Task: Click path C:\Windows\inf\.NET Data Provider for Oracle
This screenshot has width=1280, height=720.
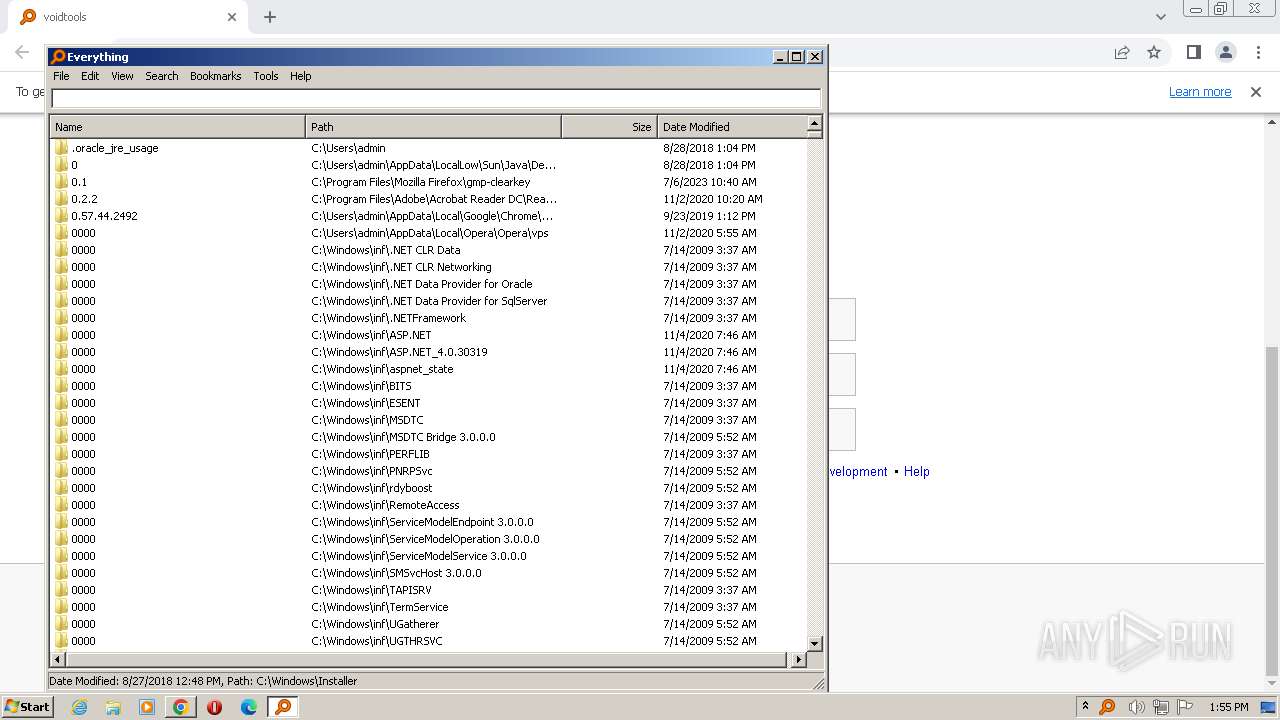Action: (x=422, y=284)
